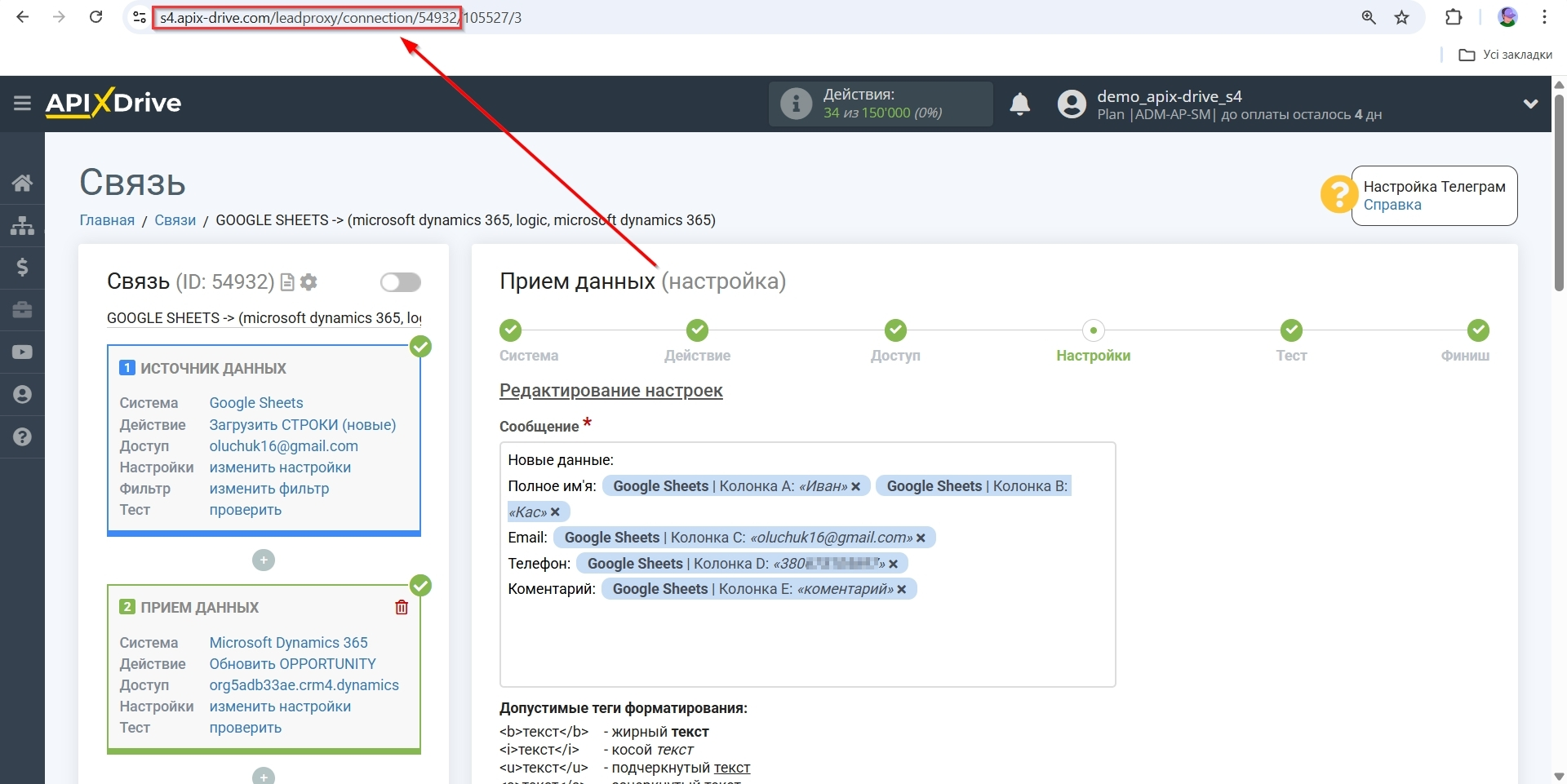This screenshot has height=784, width=1567.
Task: Go to Действие step
Action: coord(697,330)
